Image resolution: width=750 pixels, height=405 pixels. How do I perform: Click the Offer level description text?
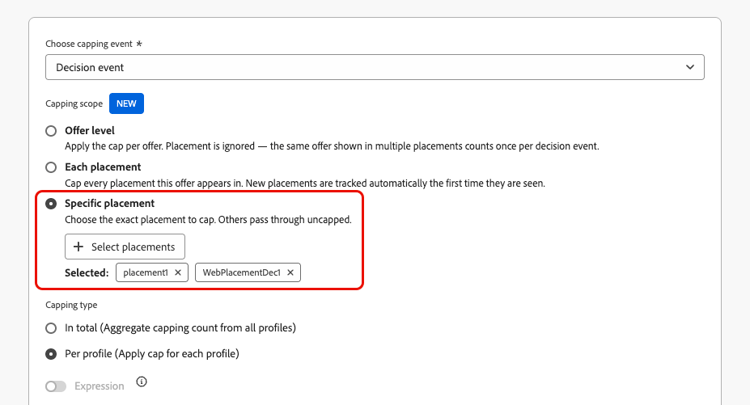pos(332,146)
